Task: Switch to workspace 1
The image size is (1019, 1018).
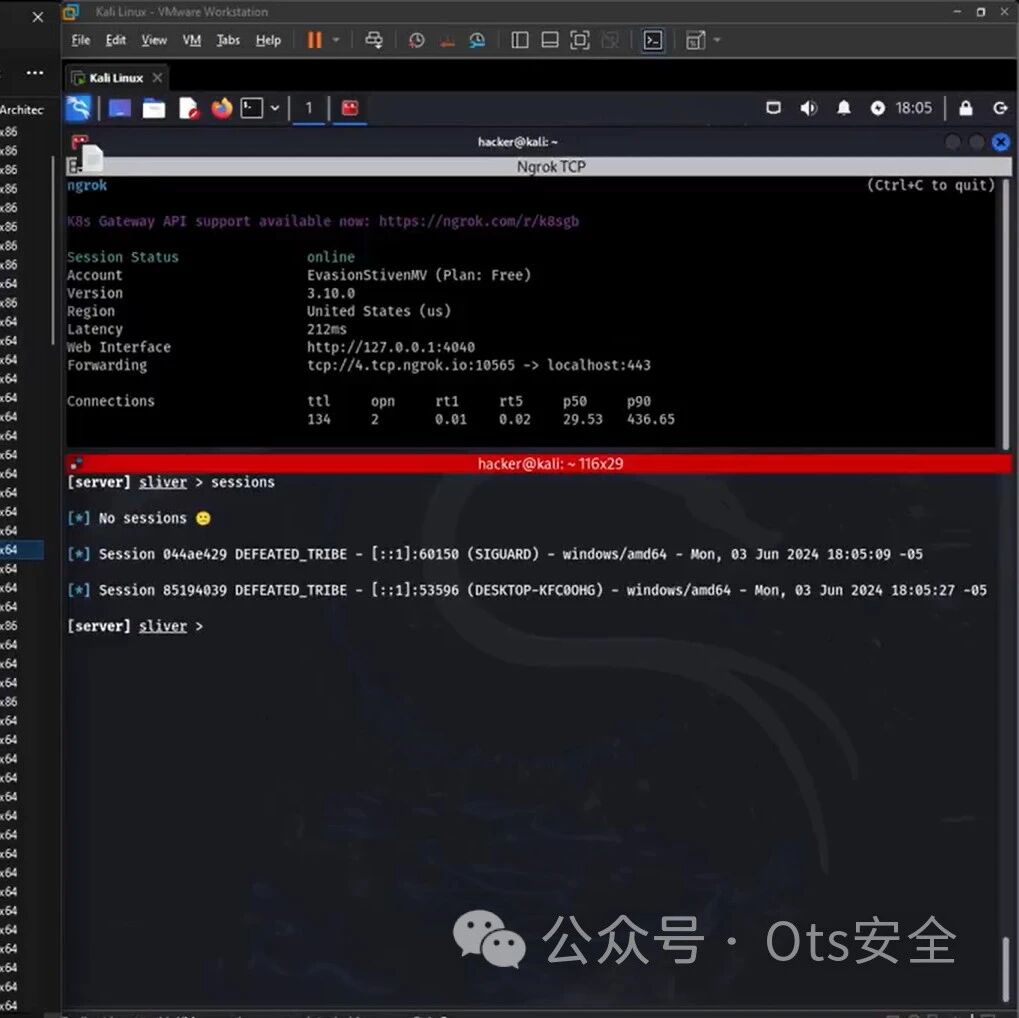Action: click(309, 108)
